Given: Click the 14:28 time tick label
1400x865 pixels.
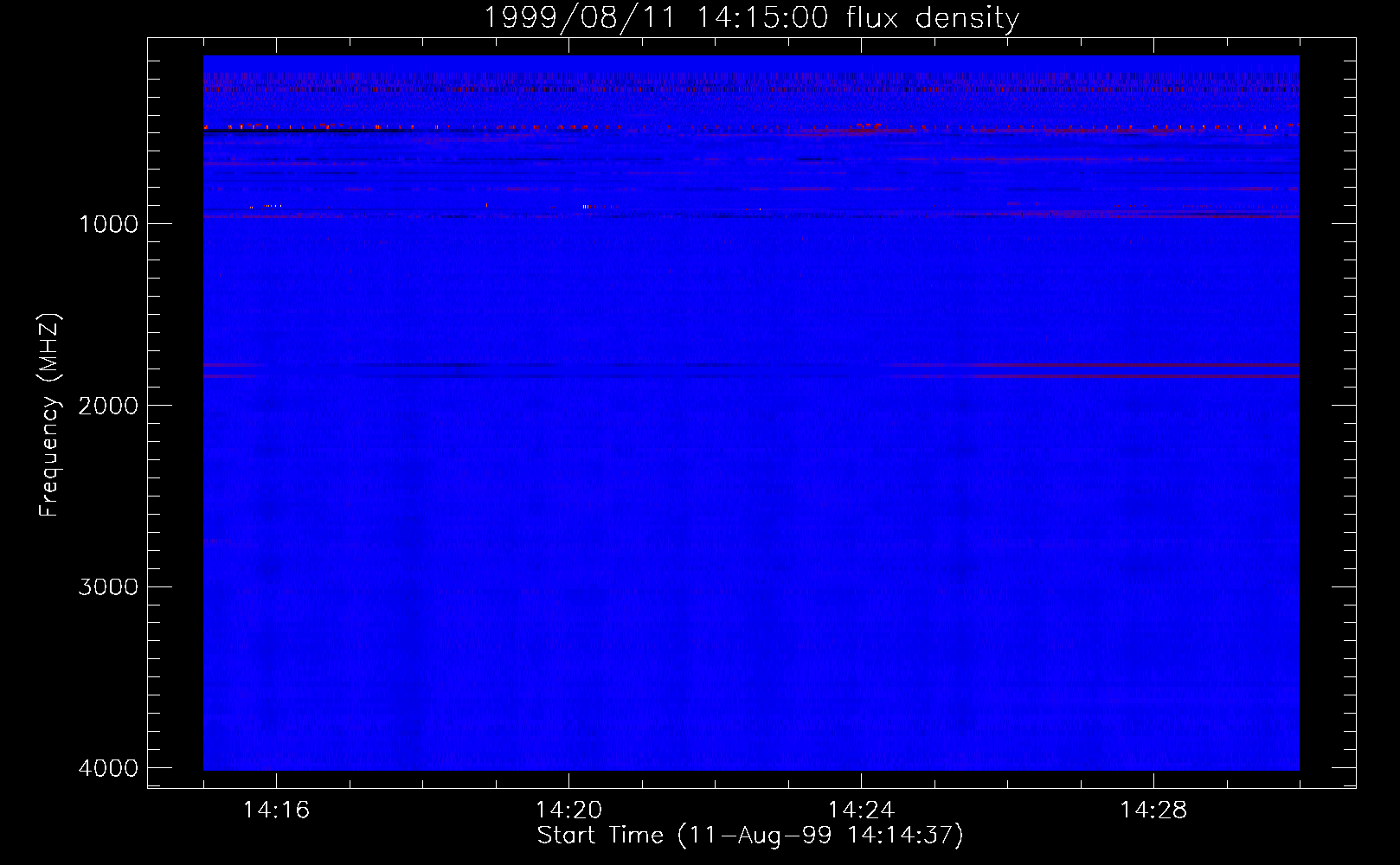Looking at the screenshot, I should [x=1153, y=810].
